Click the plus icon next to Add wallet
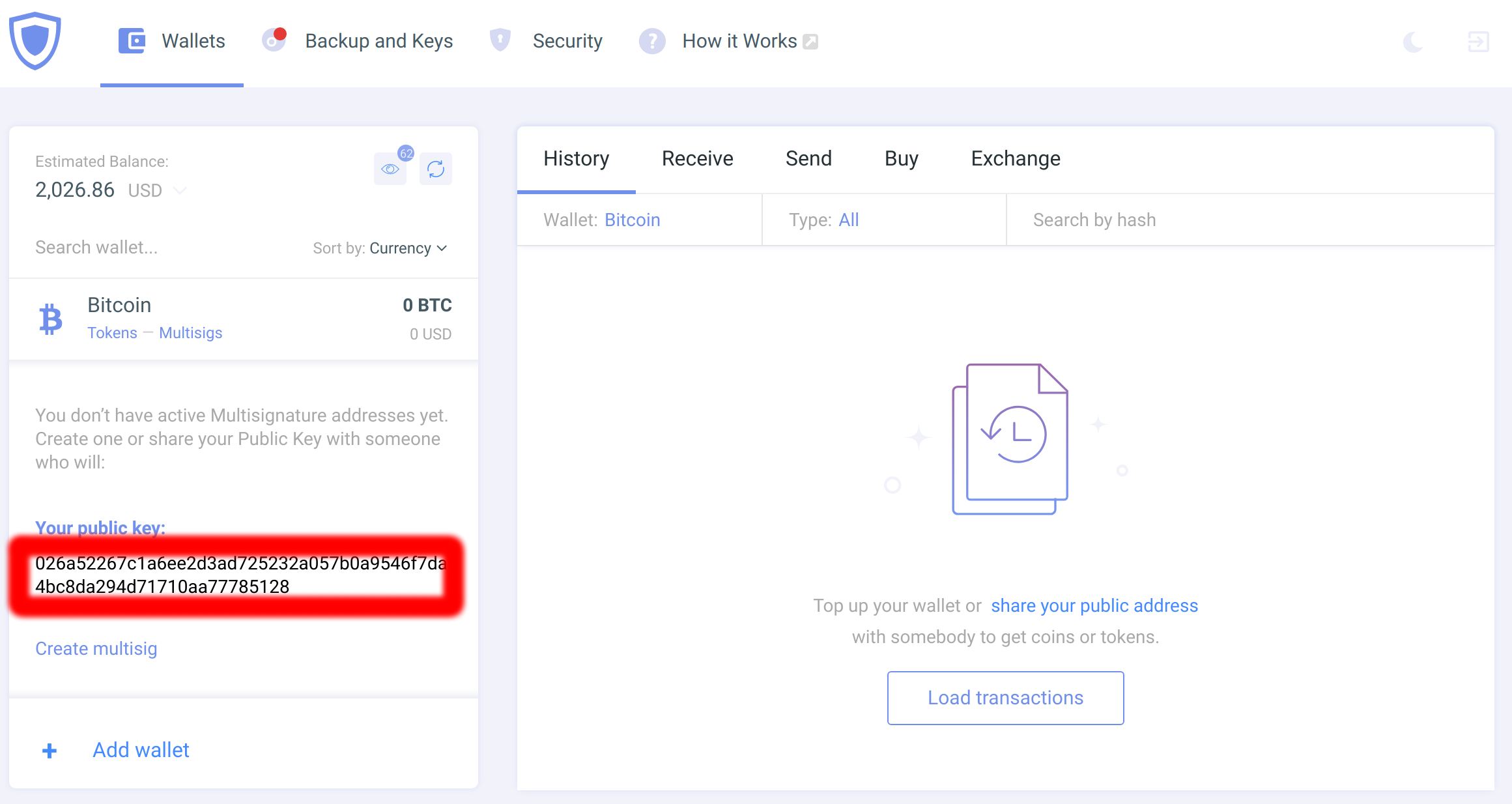This screenshot has width=1512, height=804. coord(50,751)
